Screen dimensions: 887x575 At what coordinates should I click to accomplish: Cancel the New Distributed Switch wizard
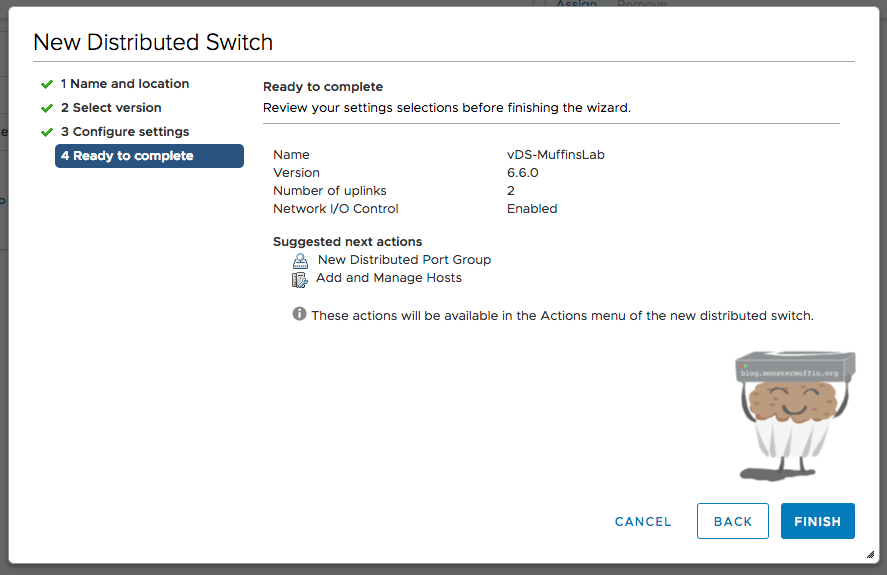[643, 521]
